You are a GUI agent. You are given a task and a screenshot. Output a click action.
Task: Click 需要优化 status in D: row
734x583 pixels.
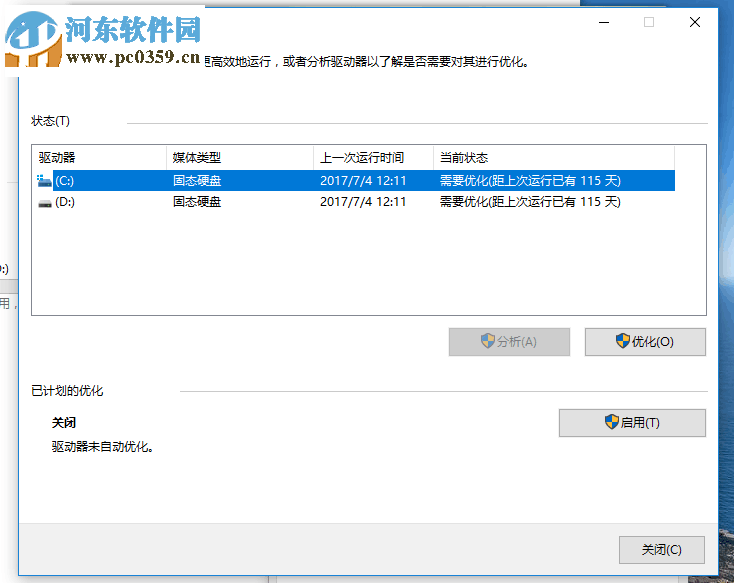click(530, 202)
